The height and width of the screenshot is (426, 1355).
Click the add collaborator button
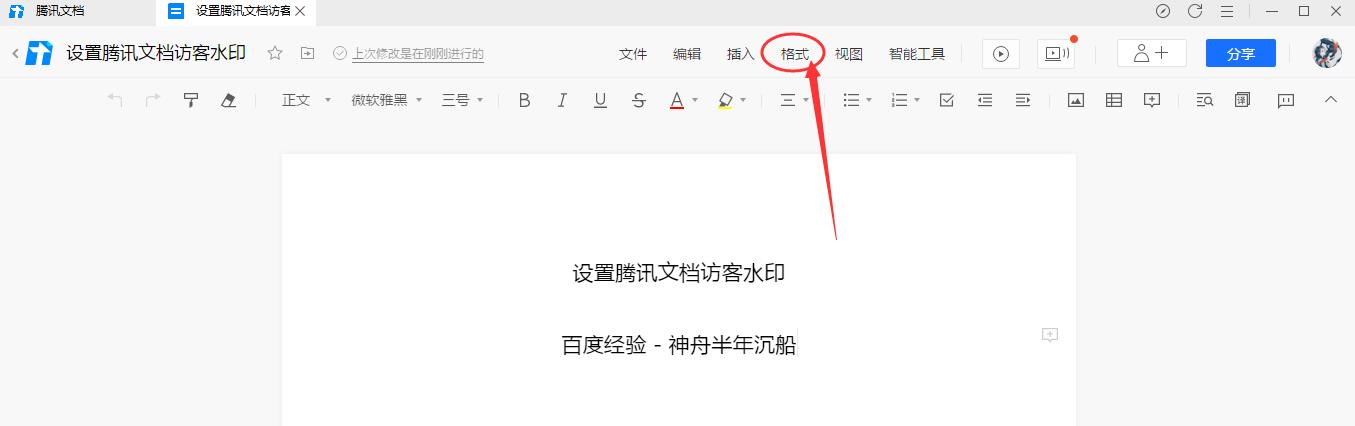[x=1152, y=54]
